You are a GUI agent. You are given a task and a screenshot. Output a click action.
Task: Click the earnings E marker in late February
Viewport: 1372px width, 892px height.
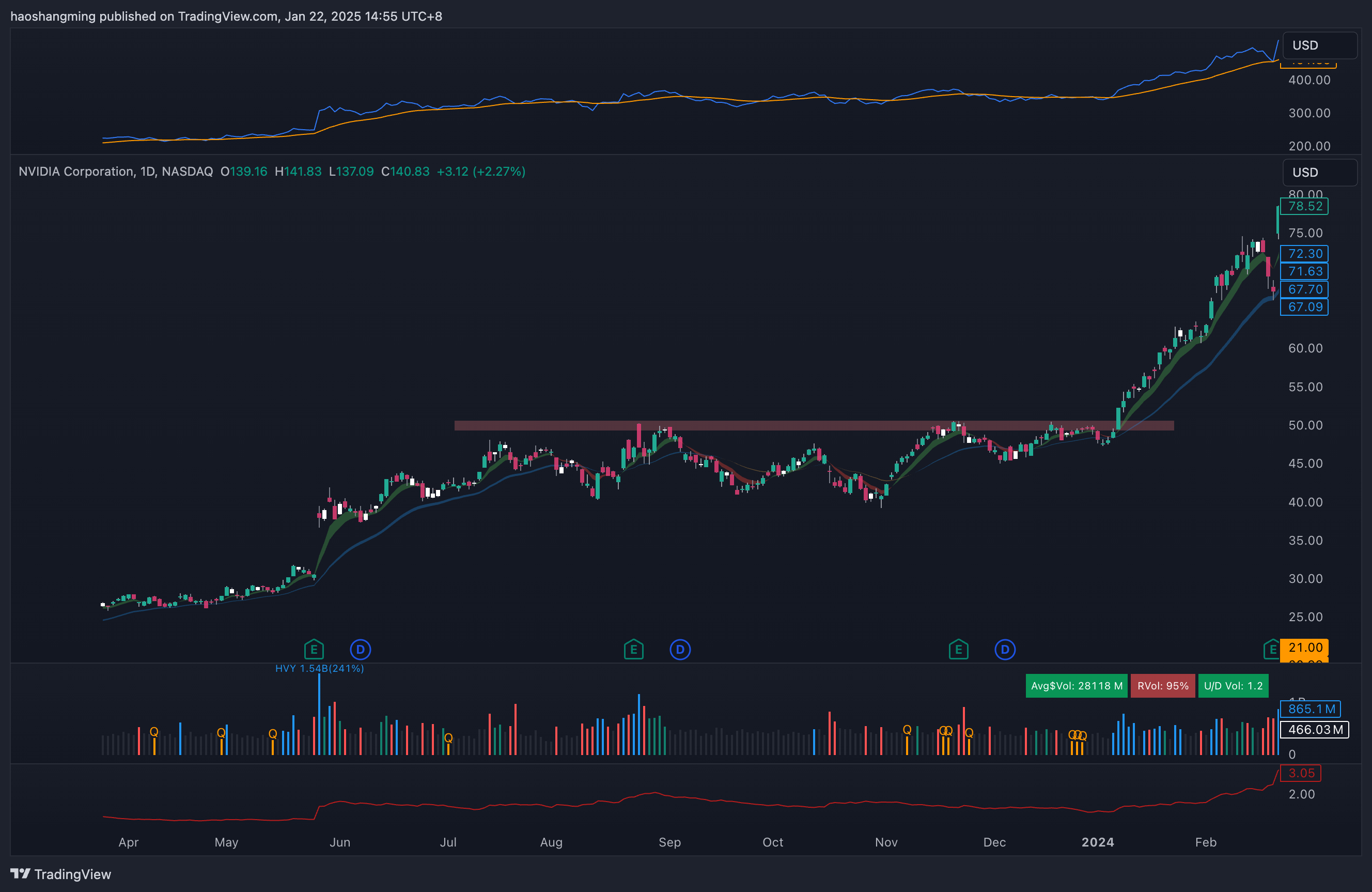coord(1271,650)
